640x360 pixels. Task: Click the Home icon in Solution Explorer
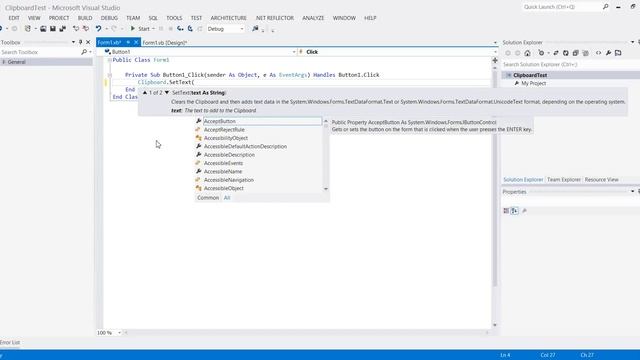point(527,53)
